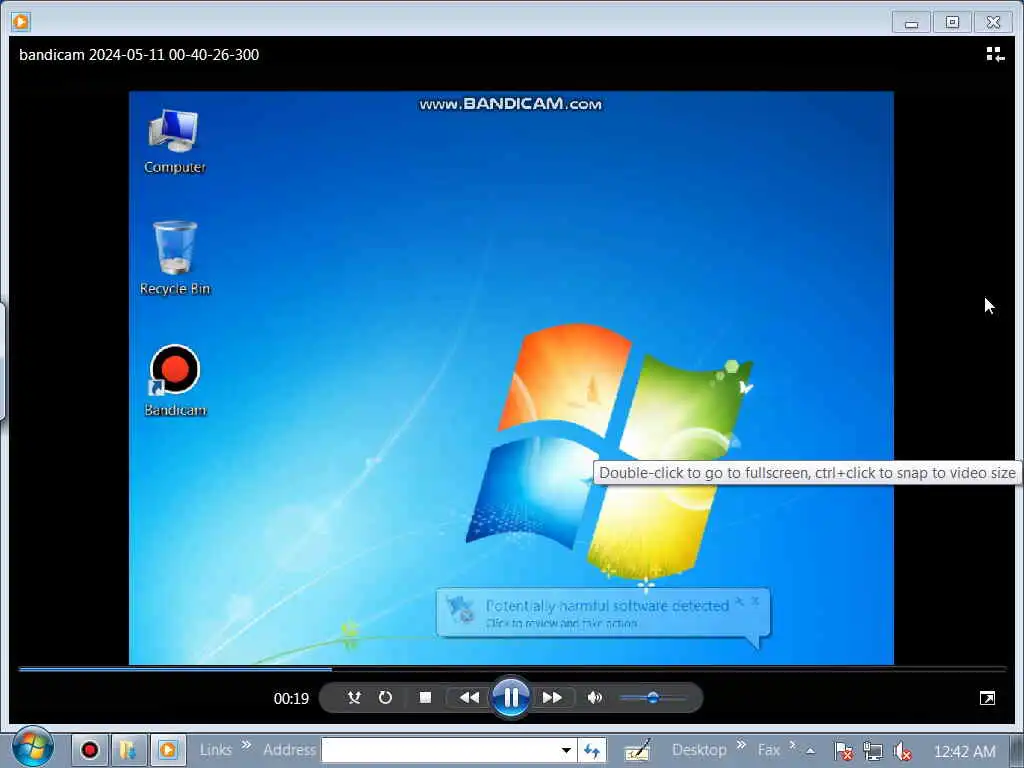Click the rewind previous button

pos(469,697)
